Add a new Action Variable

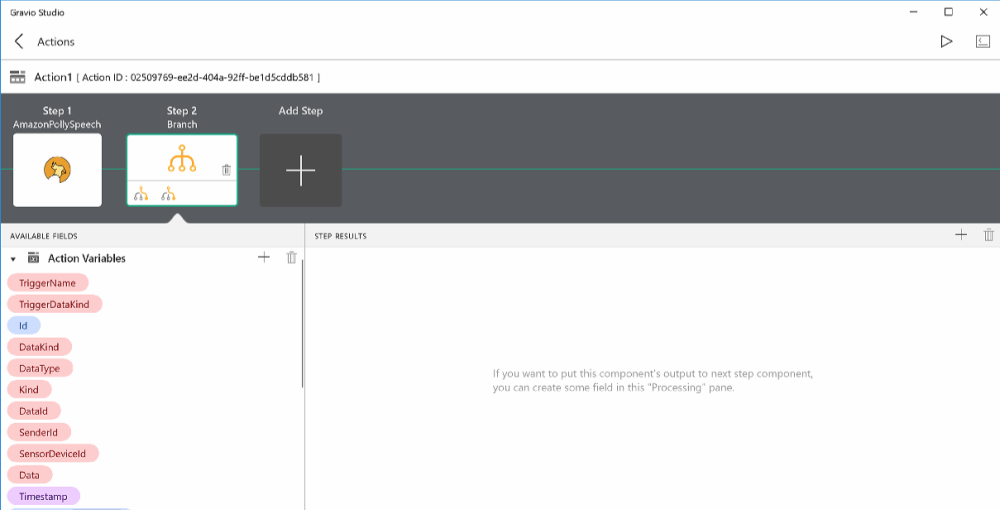pos(263,257)
